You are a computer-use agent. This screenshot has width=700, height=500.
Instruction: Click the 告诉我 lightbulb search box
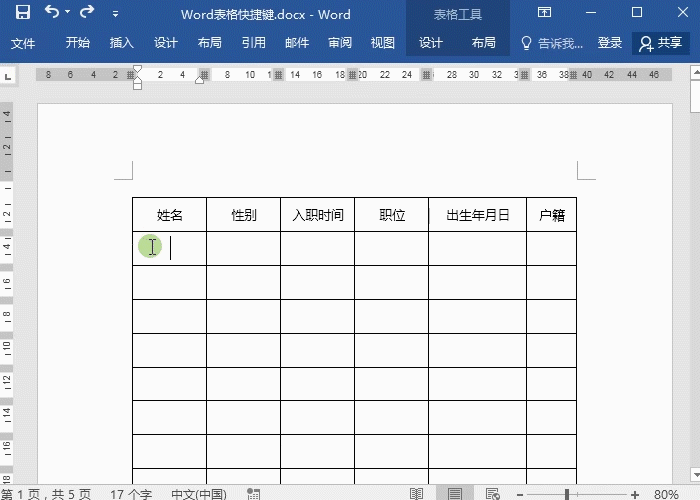coord(552,43)
